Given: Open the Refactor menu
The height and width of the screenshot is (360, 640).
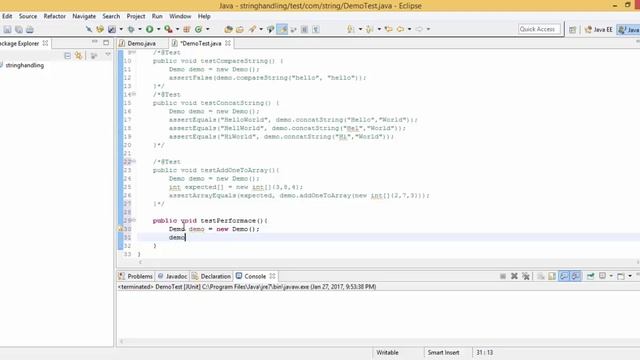Looking at the screenshot, I should 54,16.
